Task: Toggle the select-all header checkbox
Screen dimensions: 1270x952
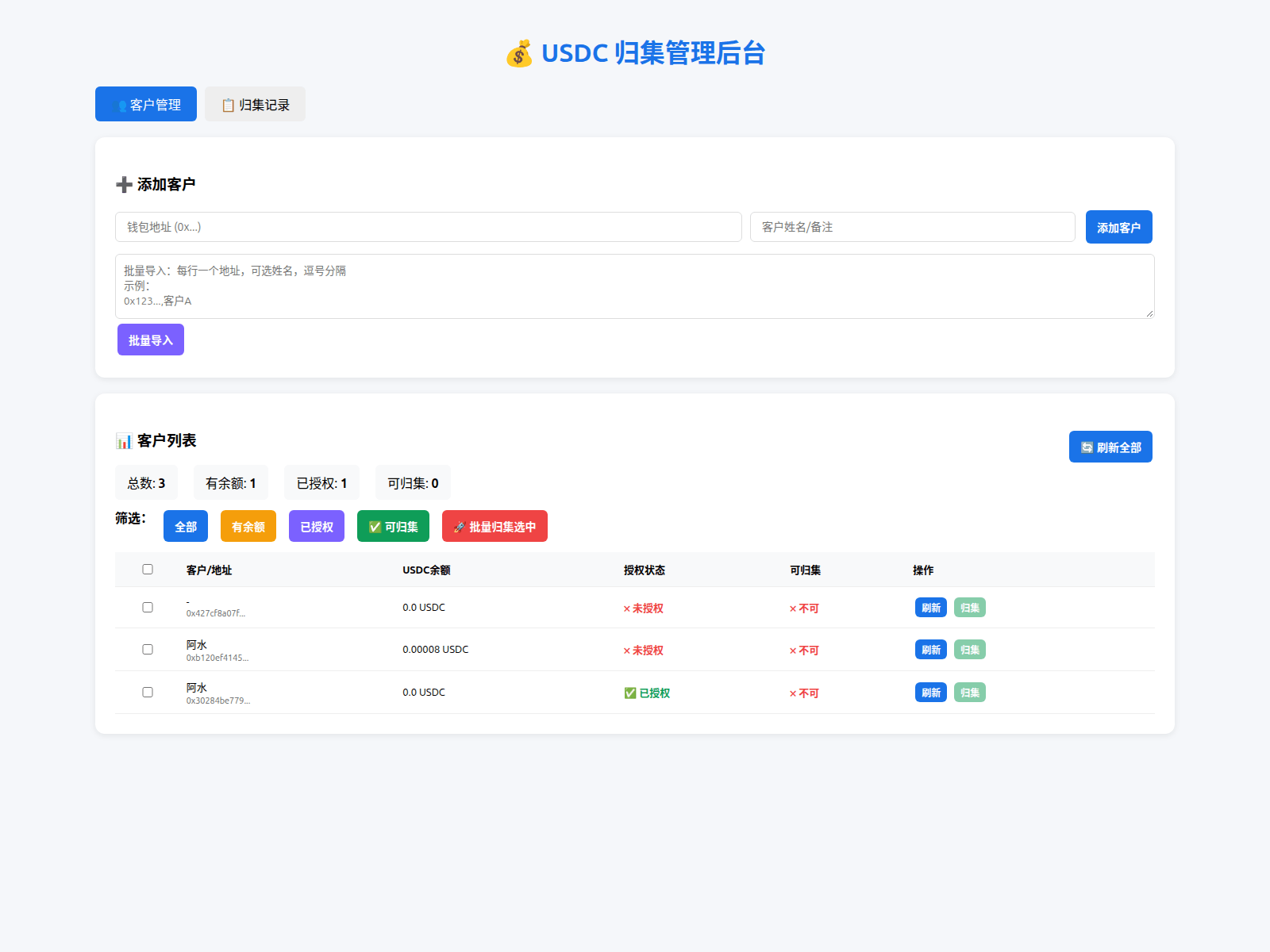Action: (148, 569)
